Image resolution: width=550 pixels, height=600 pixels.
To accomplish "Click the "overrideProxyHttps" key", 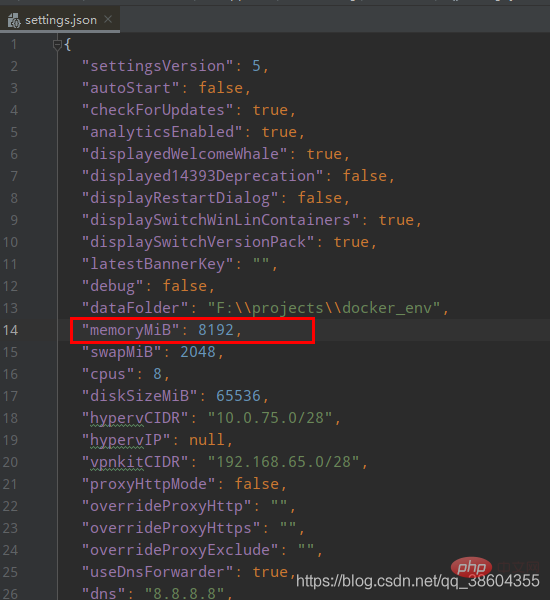I will pyautogui.click(x=171, y=528).
